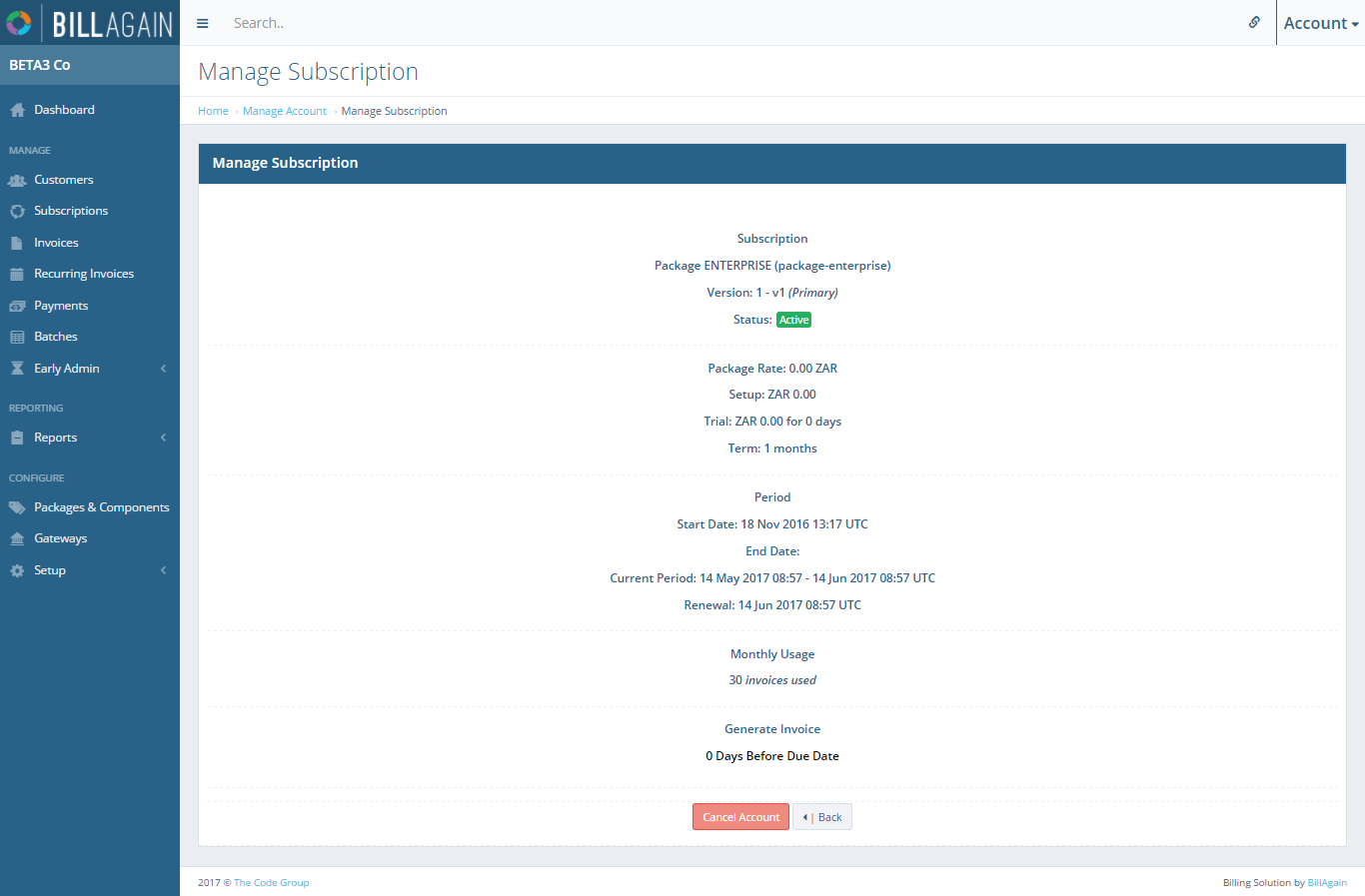Open Dashboard from the sidebar
The width and height of the screenshot is (1365, 896).
tap(64, 110)
